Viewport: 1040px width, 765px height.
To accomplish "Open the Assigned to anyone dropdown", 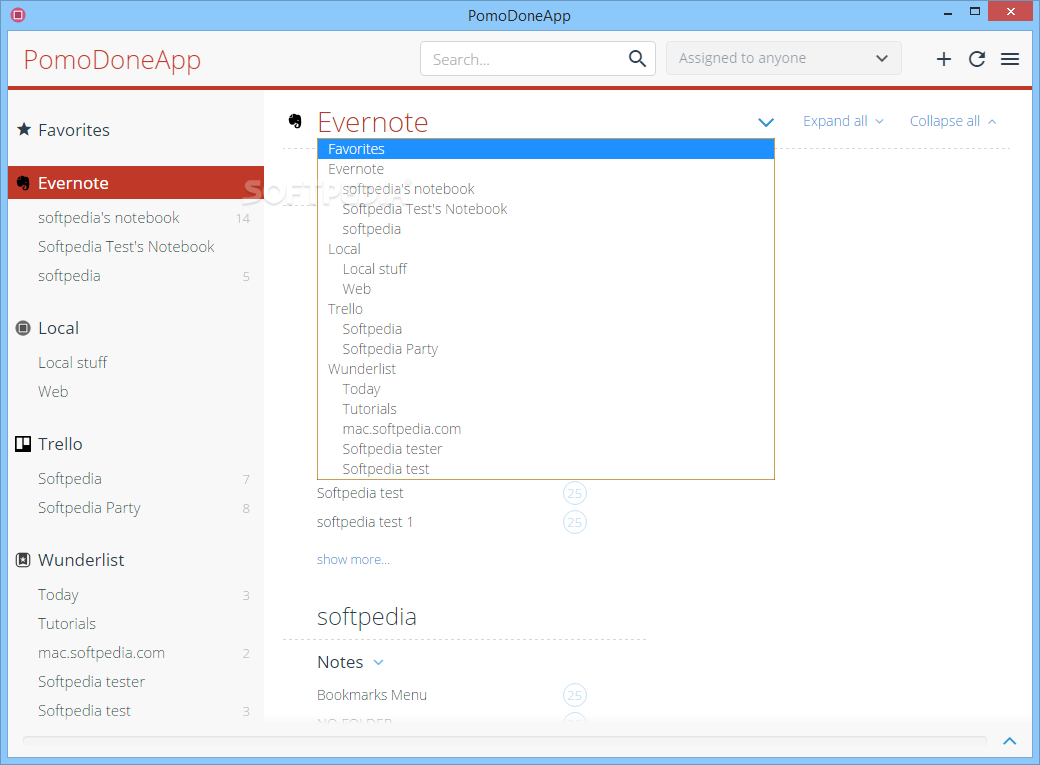I will click(x=783, y=58).
